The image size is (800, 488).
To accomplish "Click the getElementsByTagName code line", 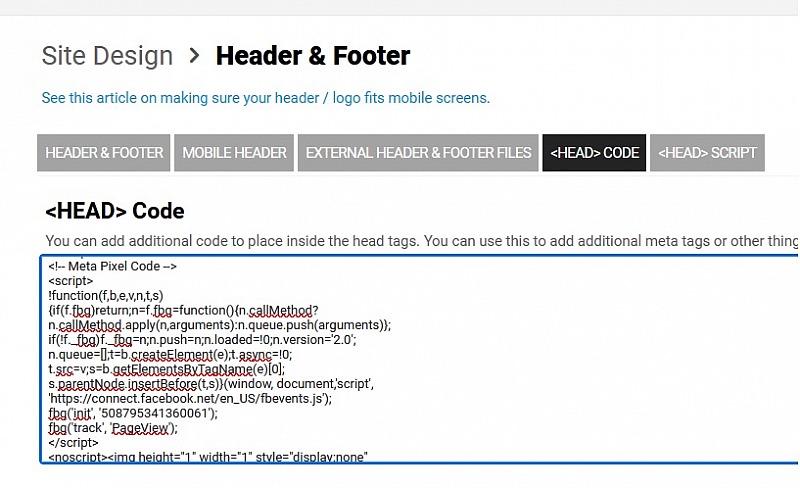I will click(x=166, y=369).
